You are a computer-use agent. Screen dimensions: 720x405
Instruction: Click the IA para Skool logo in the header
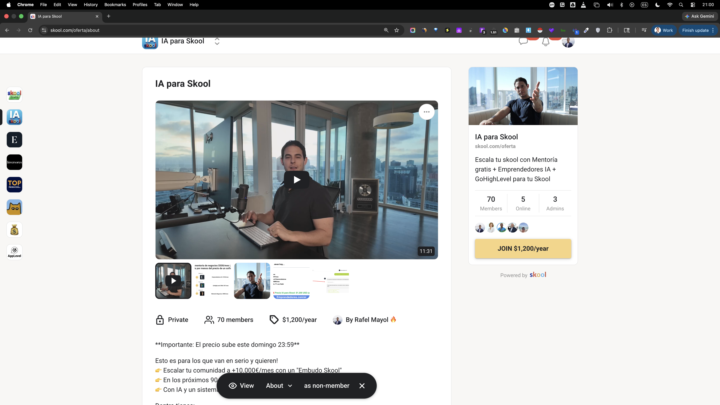[x=150, y=42]
